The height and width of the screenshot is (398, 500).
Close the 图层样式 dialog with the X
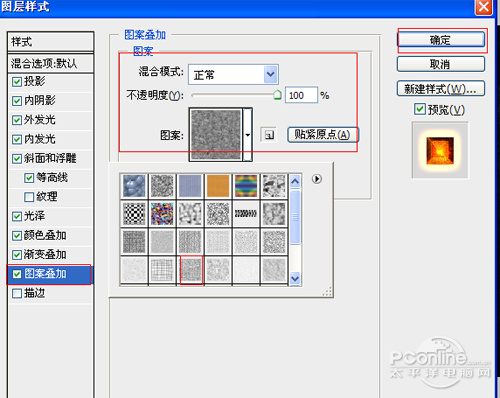[484, 7]
